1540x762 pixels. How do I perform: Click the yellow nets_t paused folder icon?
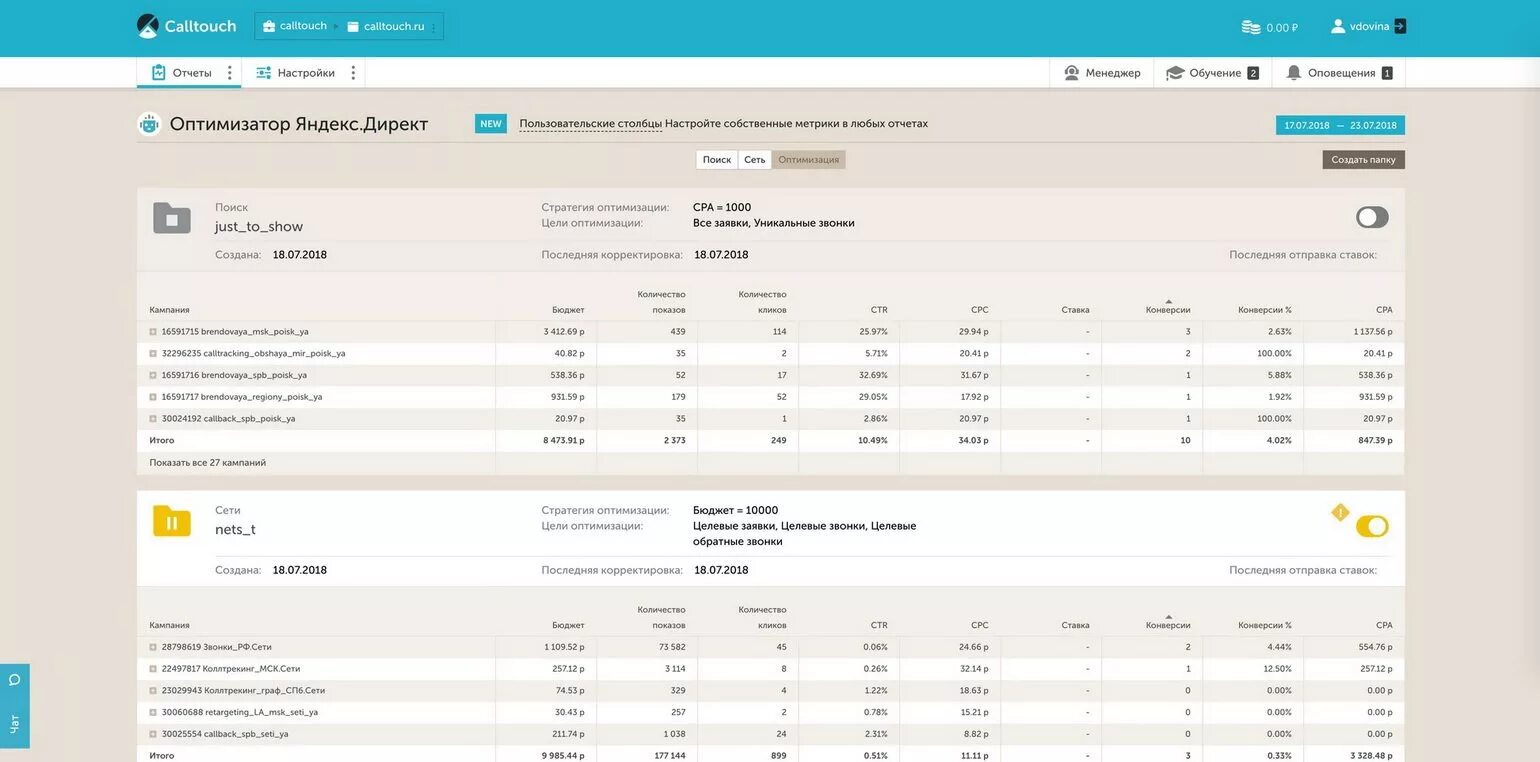point(172,521)
